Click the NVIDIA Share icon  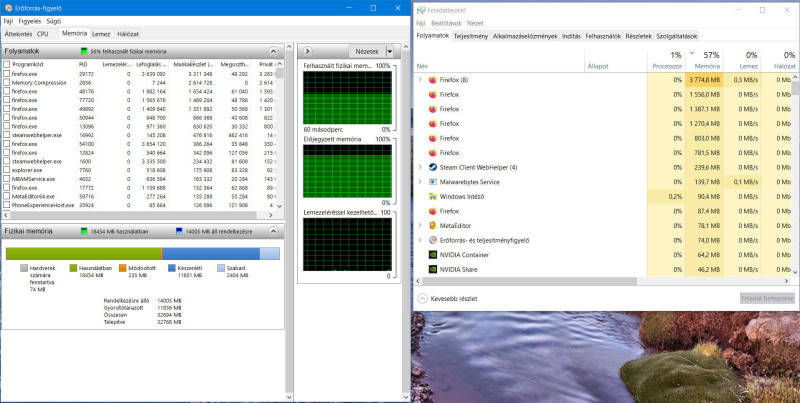coord(433,269)
